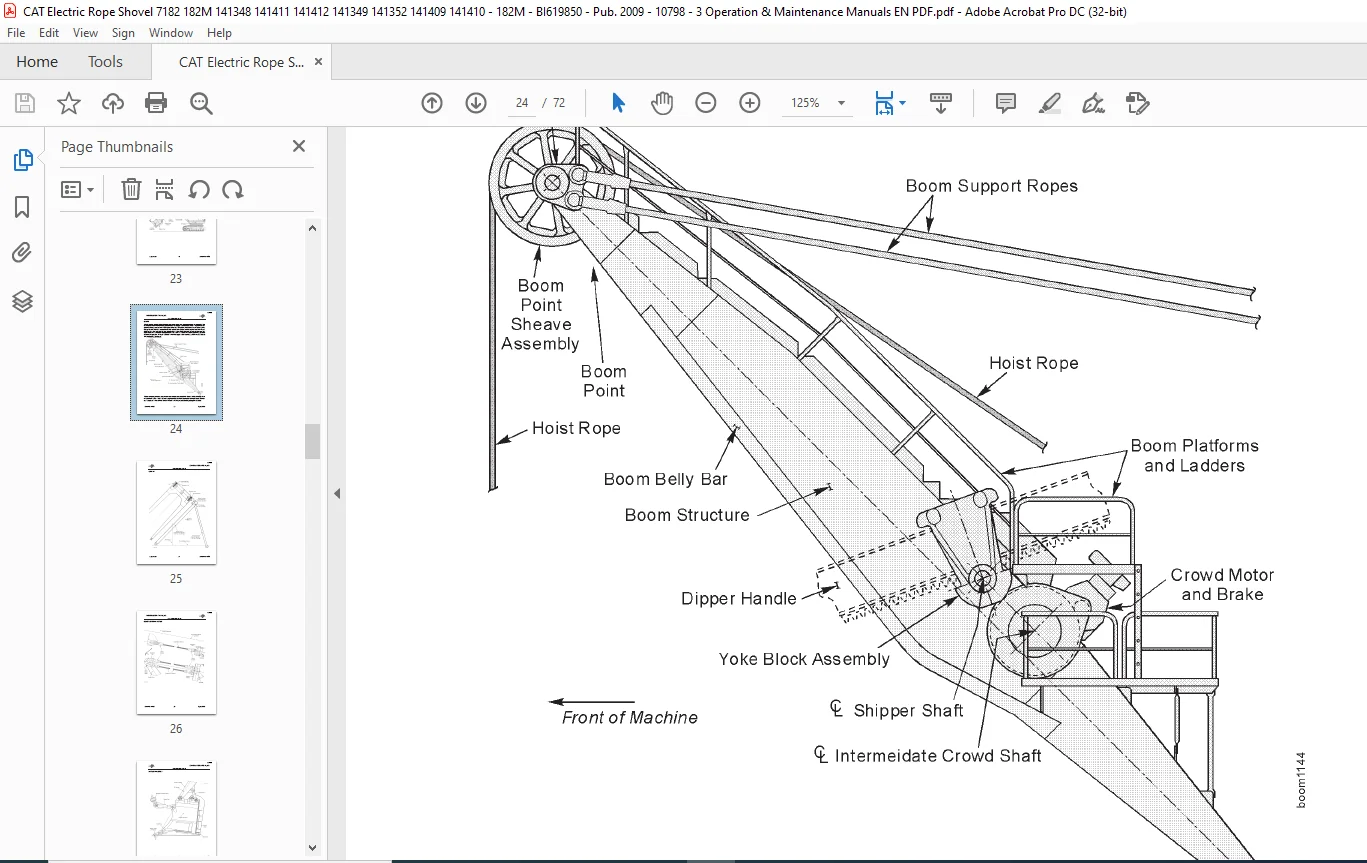Click the 'Boom Belly Bar' label
This screenshot has width=1367, height=863.
pos(666,479)
